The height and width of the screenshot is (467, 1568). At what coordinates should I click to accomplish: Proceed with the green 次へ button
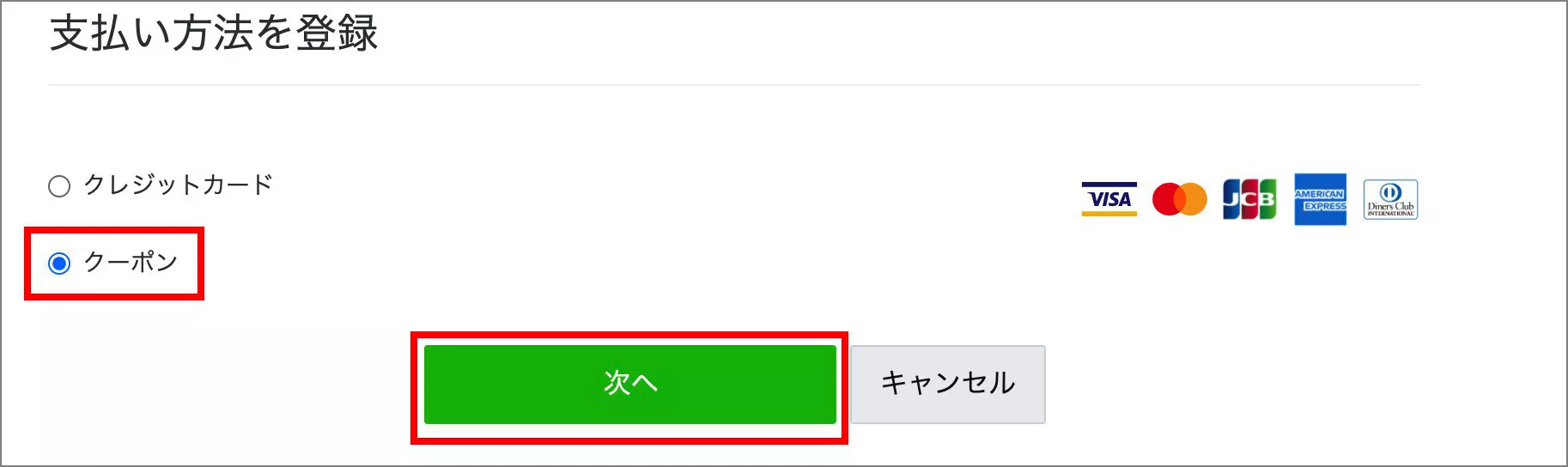click(629, 384)
